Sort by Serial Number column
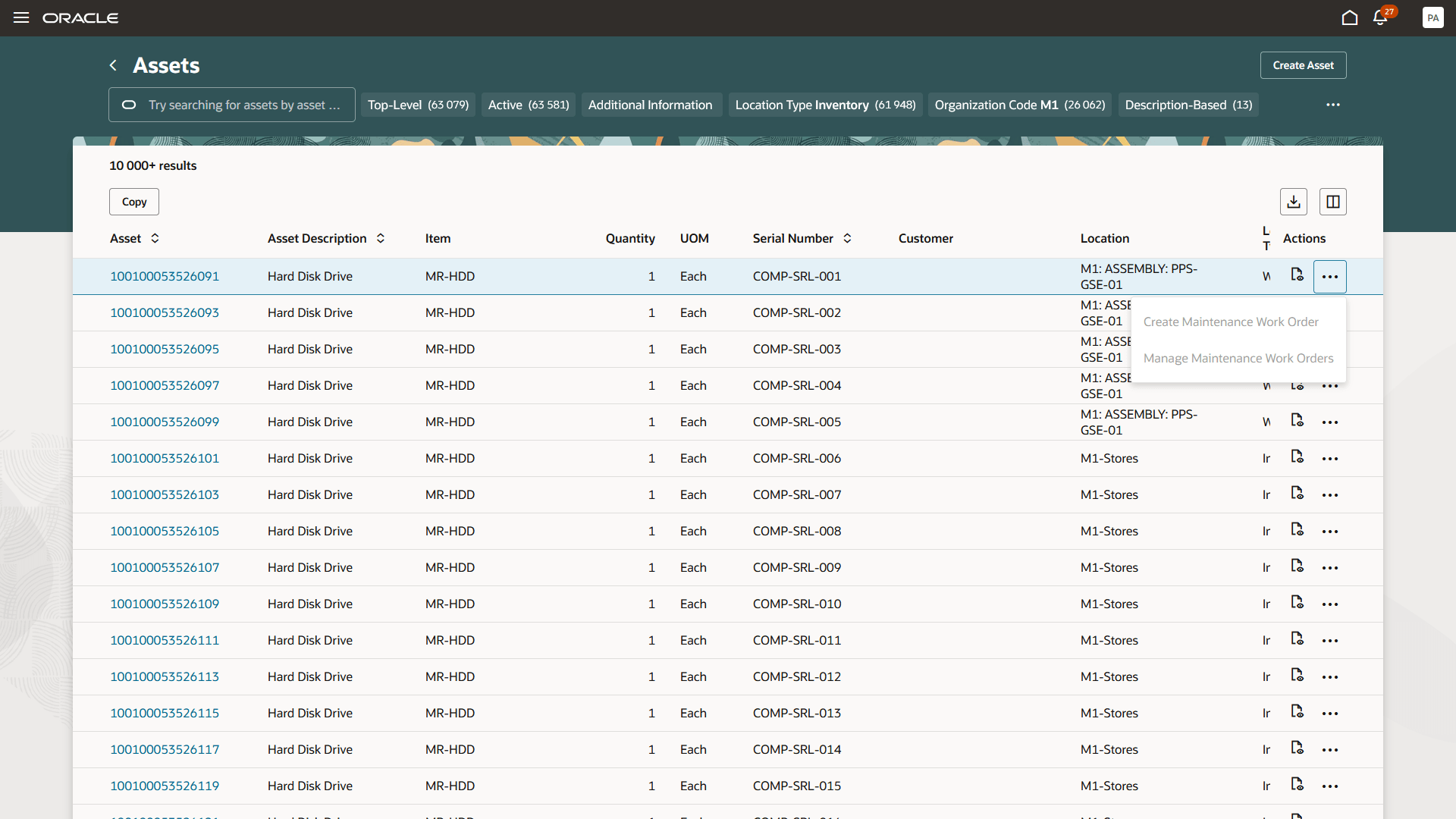Screen dimensions: 1456x819 (847, 238)
